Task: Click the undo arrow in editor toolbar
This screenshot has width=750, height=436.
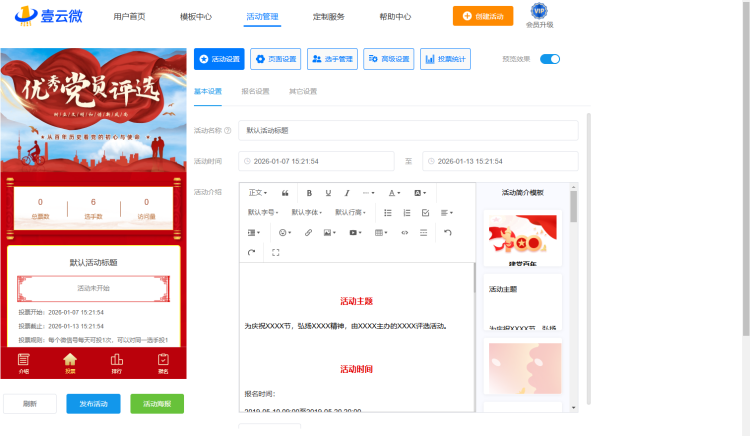Action: point(447,232)
